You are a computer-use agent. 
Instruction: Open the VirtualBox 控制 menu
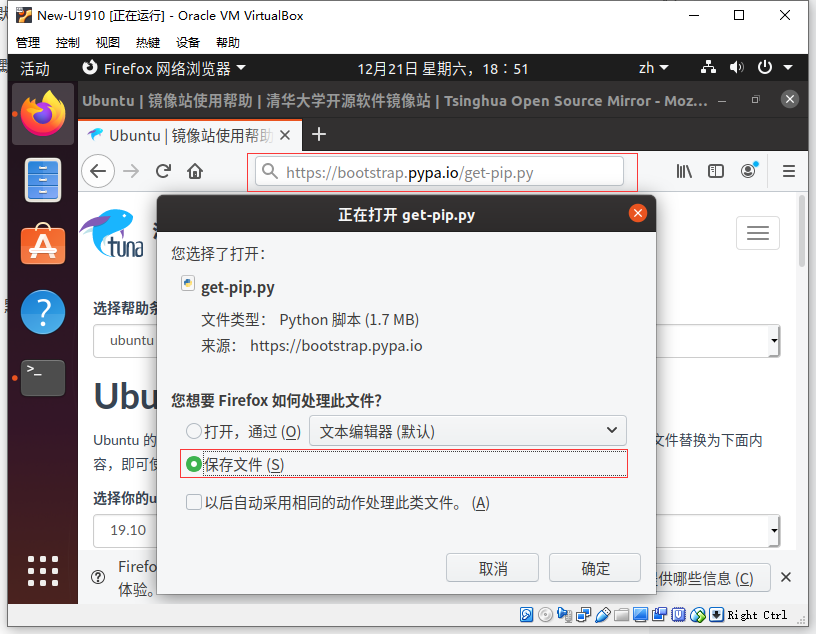tap(68, 42)
